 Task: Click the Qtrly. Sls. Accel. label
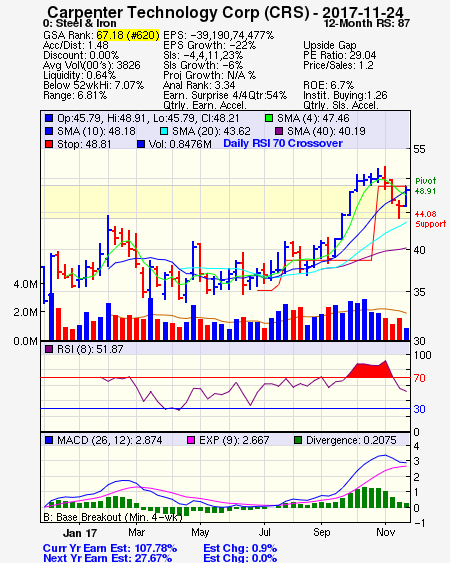tap(341, 105)
